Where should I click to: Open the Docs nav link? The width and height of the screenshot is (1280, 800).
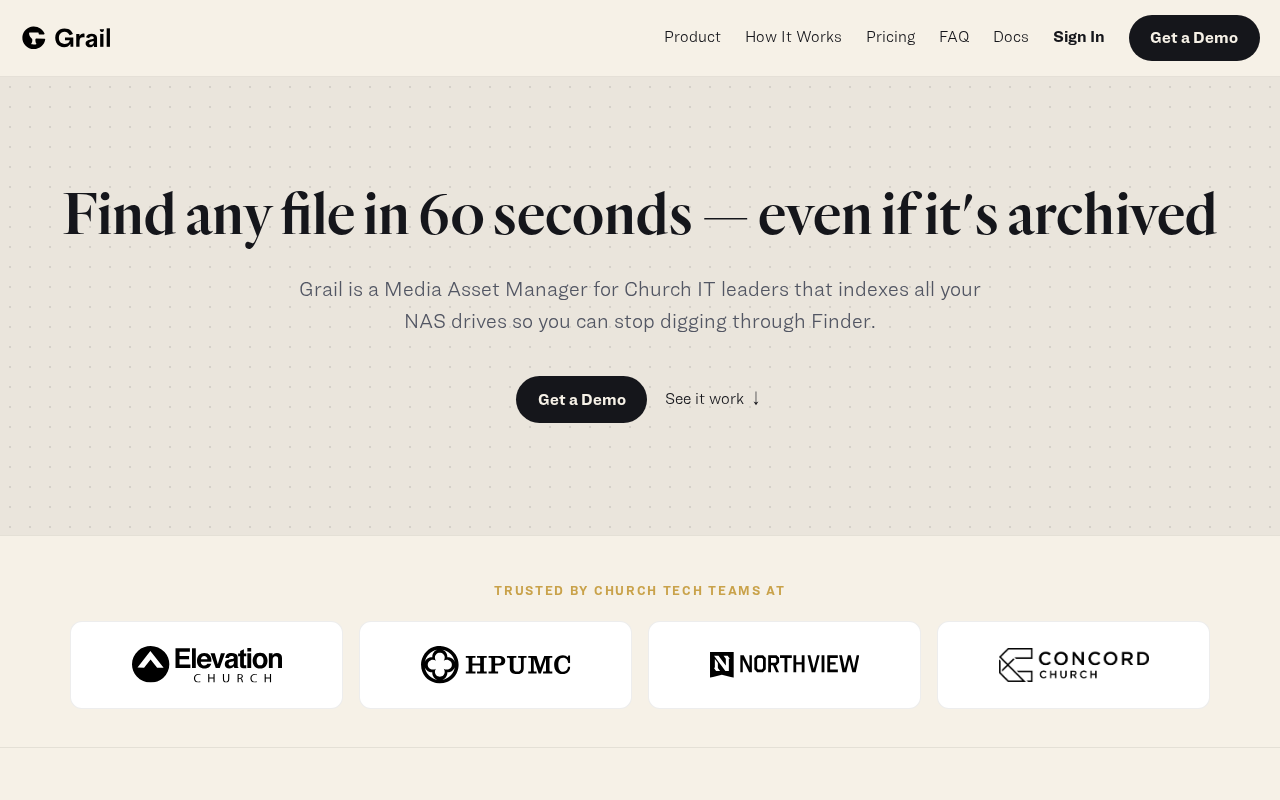pyautogui.click(x=1011, y=37)
